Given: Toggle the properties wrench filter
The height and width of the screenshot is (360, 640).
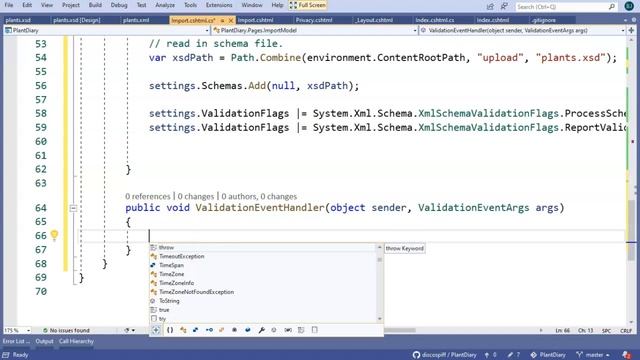Looking at the screenshot, I should [261, 330].
